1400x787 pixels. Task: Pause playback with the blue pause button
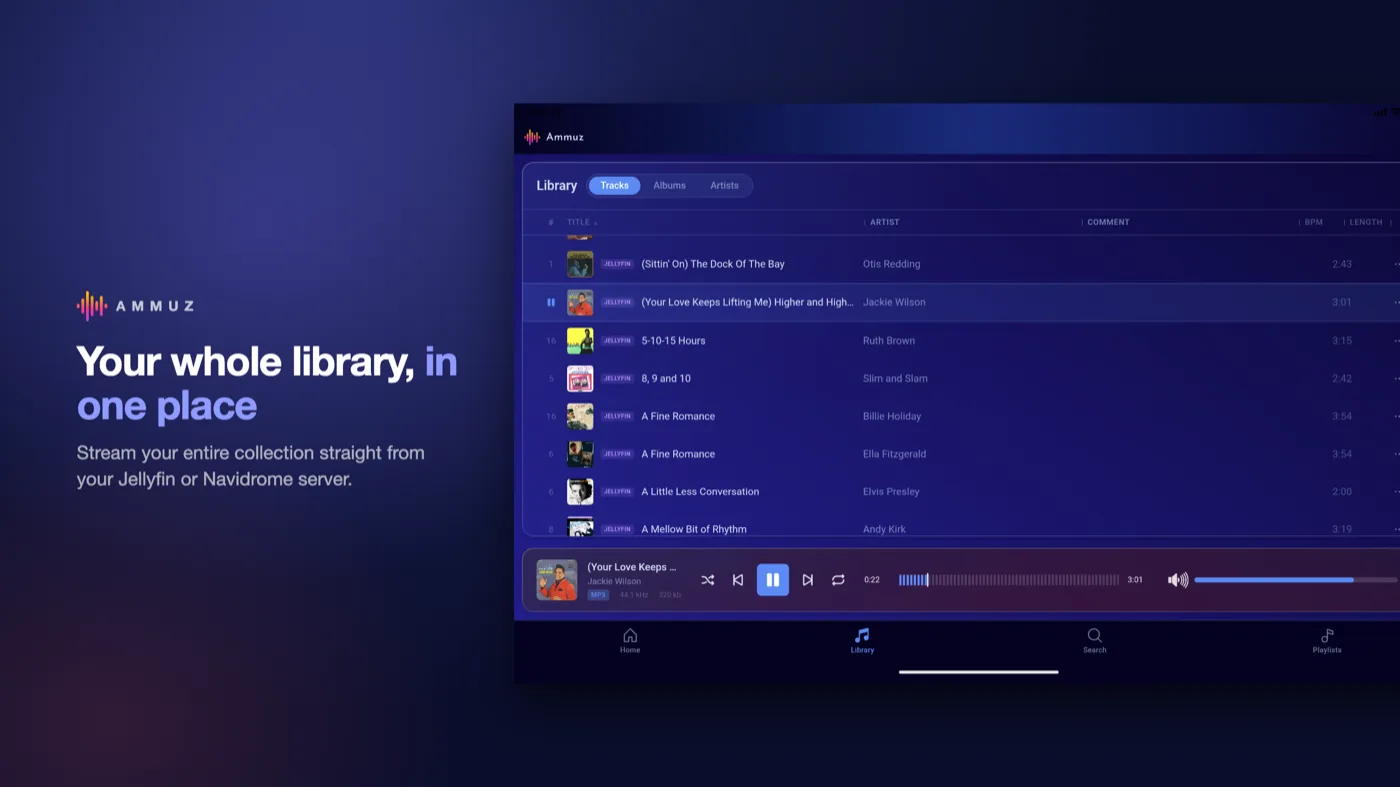772,580
